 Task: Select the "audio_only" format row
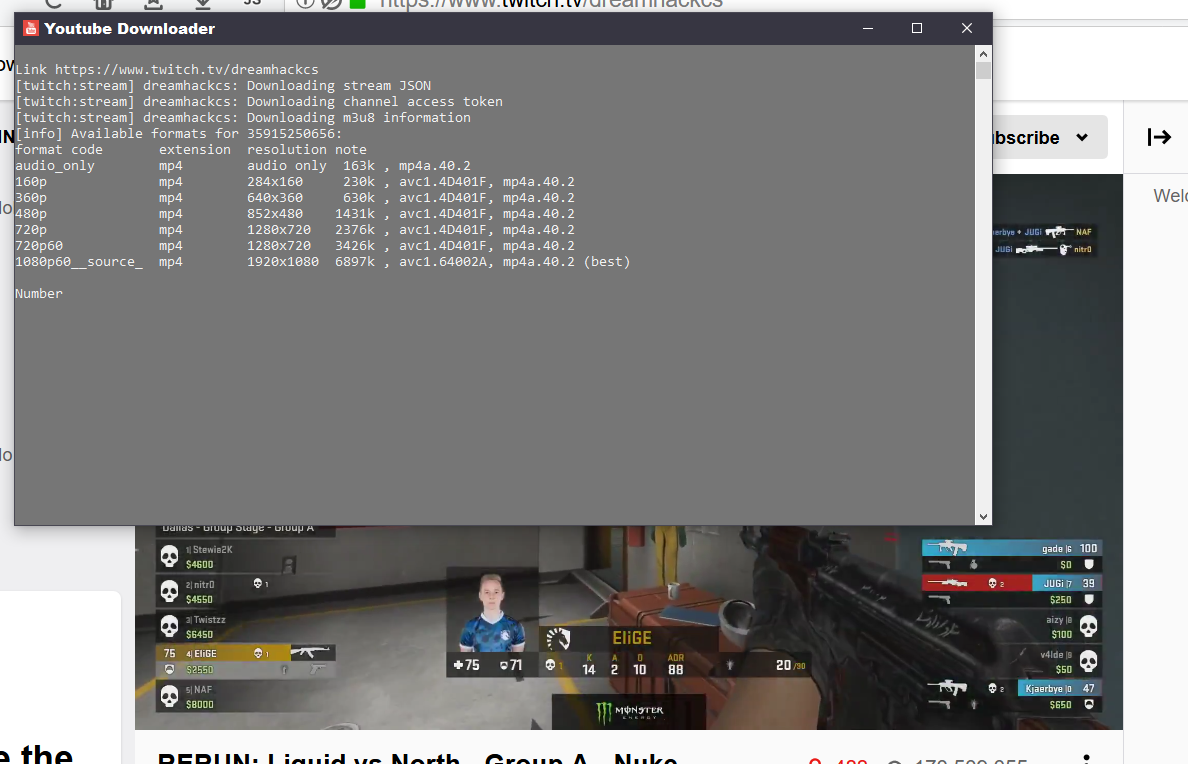coord(242,165)
